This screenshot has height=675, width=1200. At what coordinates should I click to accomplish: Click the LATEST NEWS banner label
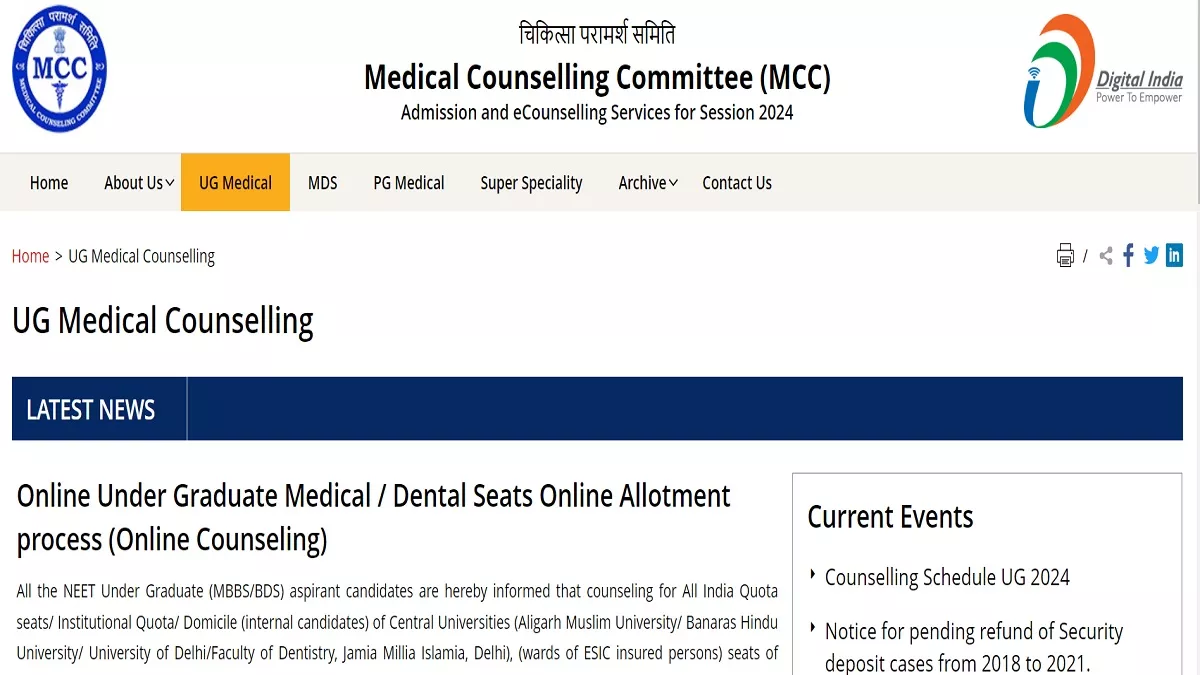click(91, 410)
